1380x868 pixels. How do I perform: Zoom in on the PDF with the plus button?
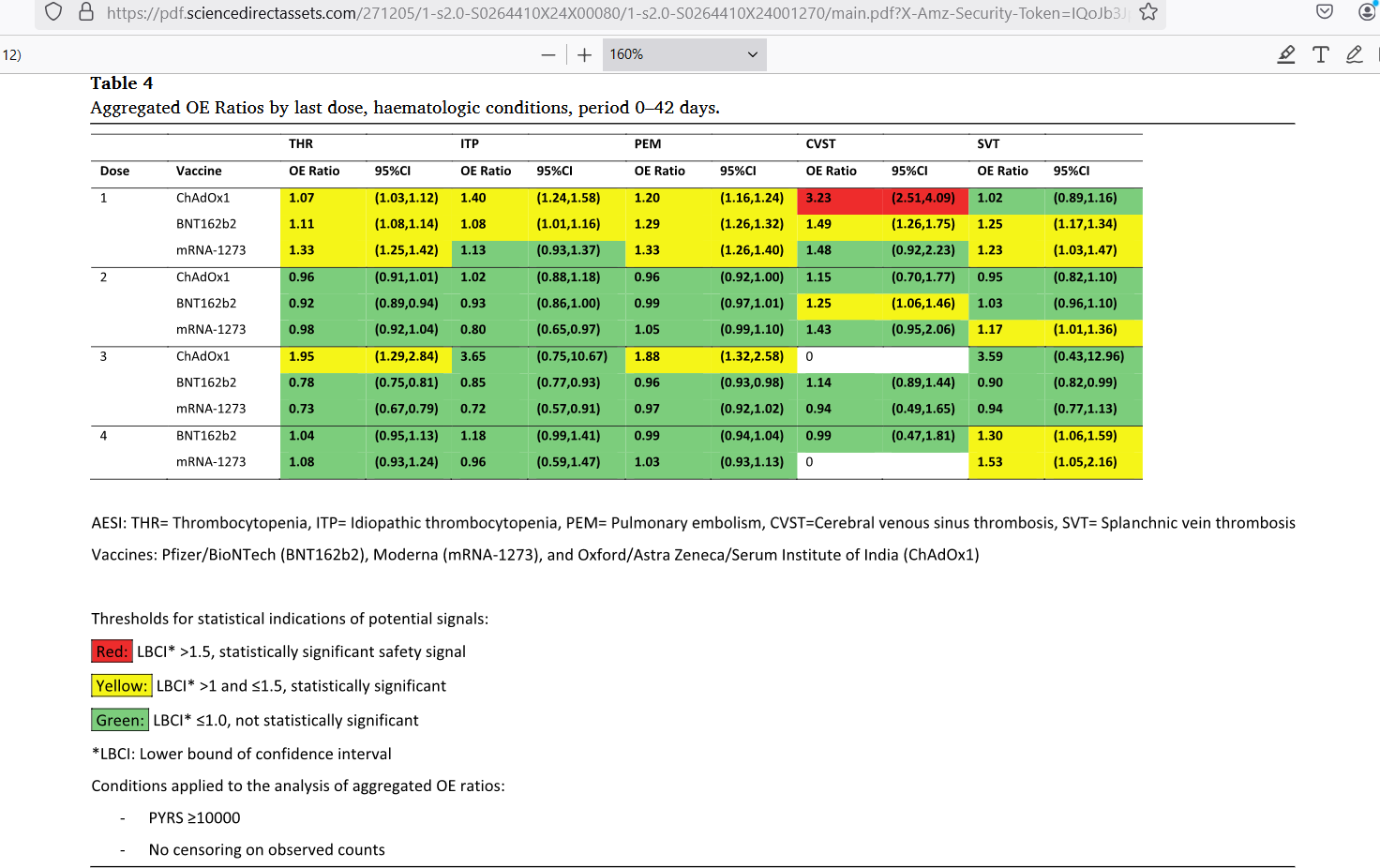pyautogui.click(x=584, y=54)
